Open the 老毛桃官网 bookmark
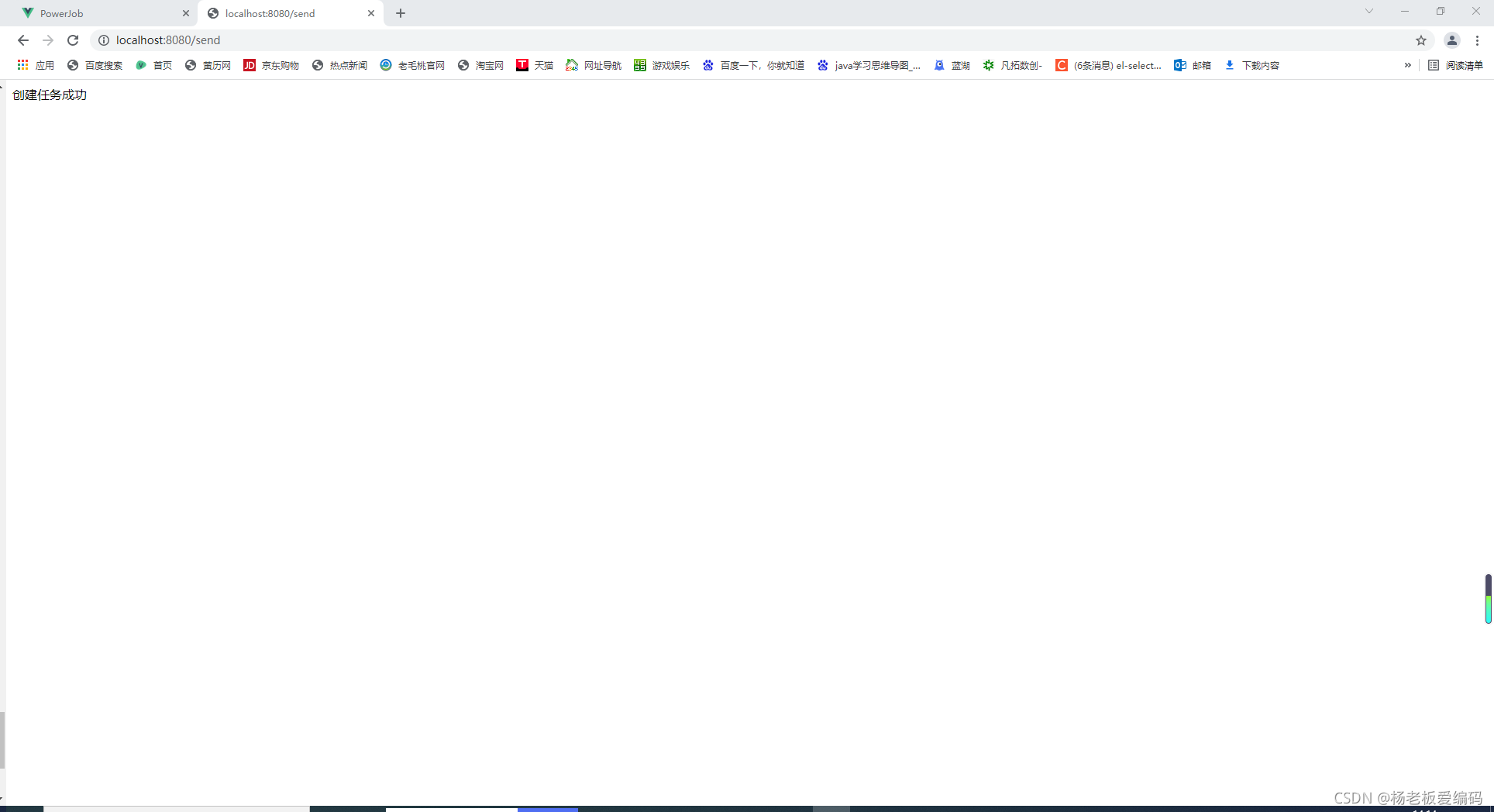Viewport: 1494px width, 812px height. click(x=412, y=65)
